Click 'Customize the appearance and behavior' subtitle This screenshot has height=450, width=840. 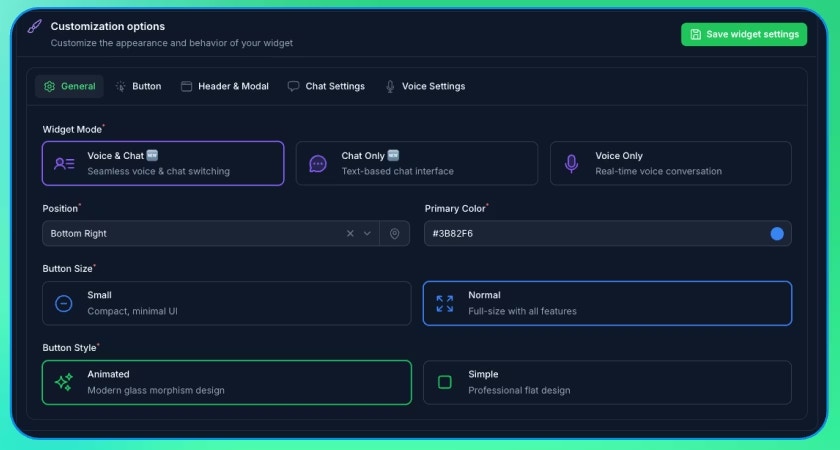coord(171,43)
